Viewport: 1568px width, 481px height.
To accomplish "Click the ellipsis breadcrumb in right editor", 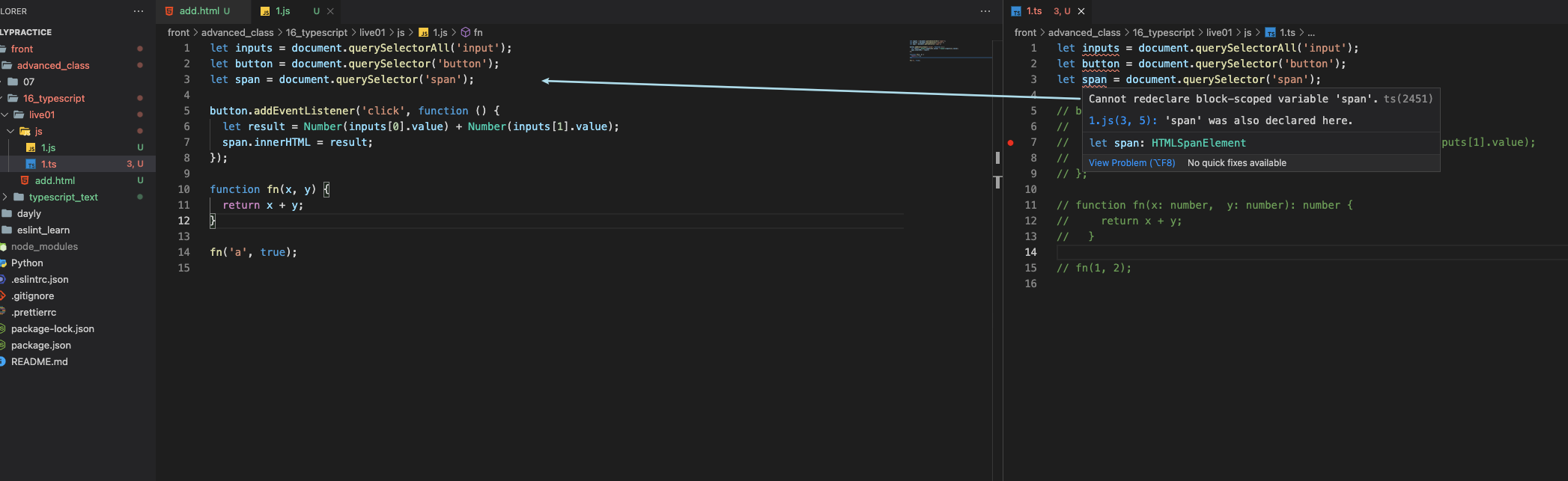I will coord(1311,32).
